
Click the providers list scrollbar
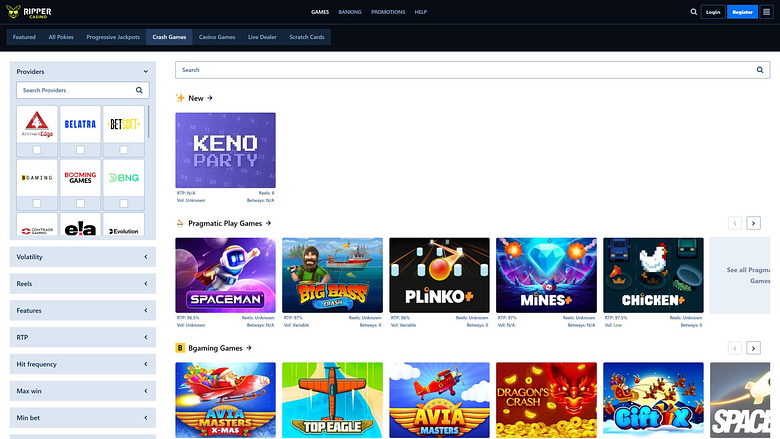(x=148, y=122)
